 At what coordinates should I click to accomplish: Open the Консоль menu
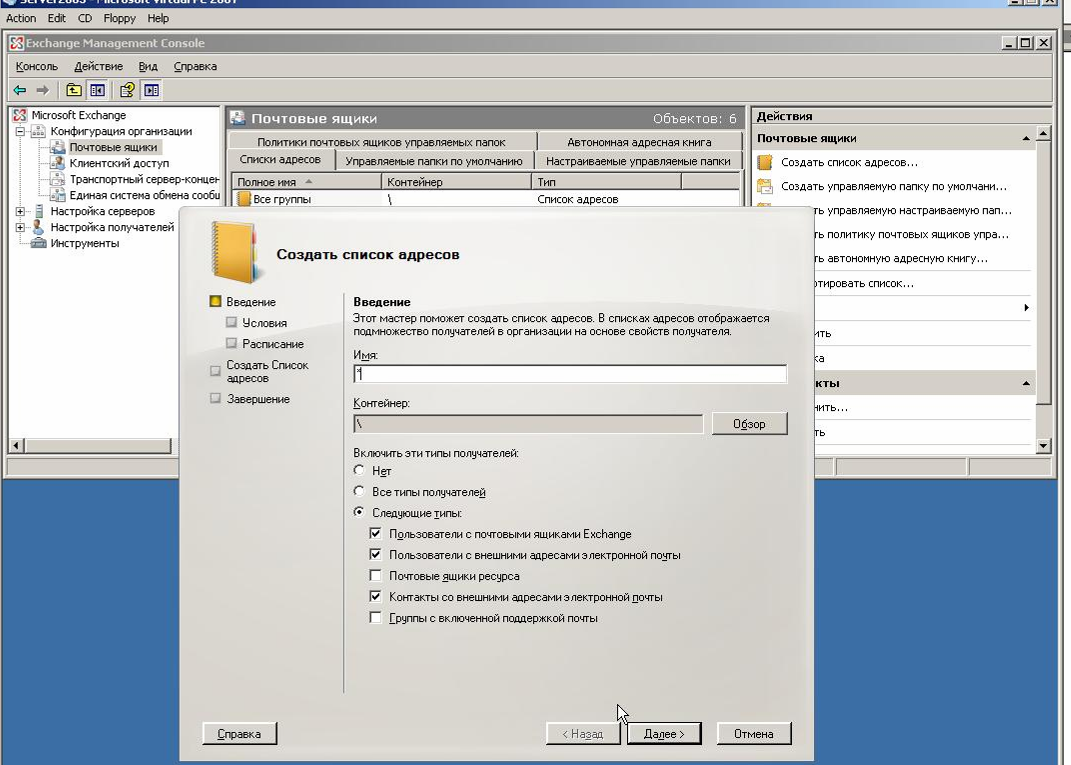37,66
